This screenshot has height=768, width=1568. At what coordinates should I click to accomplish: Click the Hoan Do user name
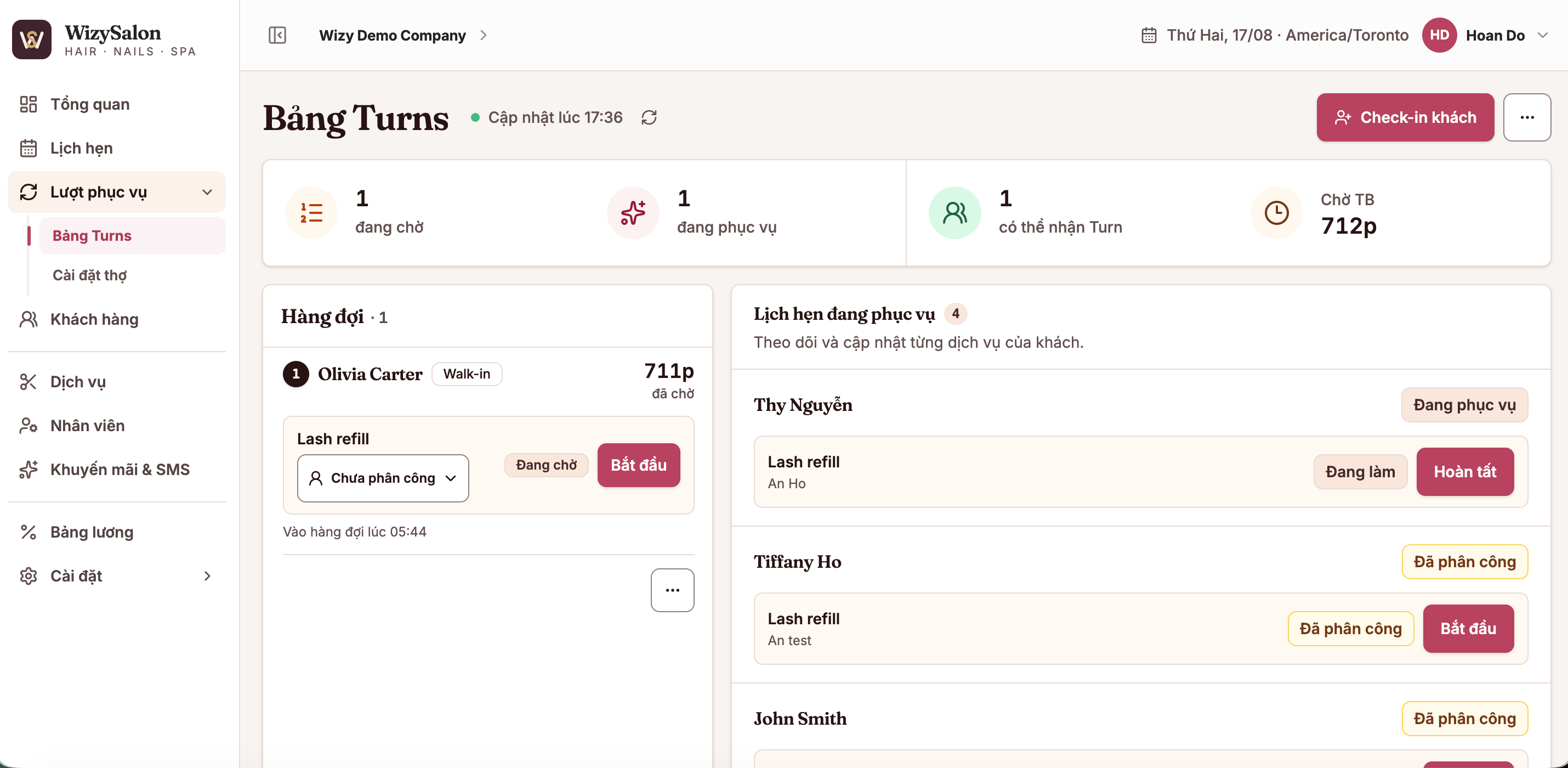coord(1495,35)
